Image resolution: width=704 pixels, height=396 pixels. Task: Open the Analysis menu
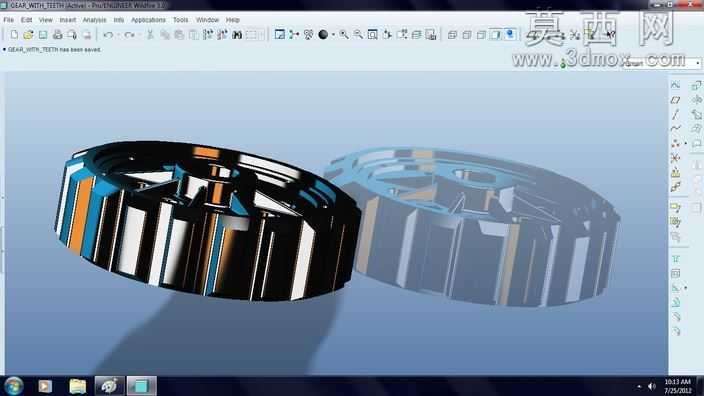[x=94, y=20]
